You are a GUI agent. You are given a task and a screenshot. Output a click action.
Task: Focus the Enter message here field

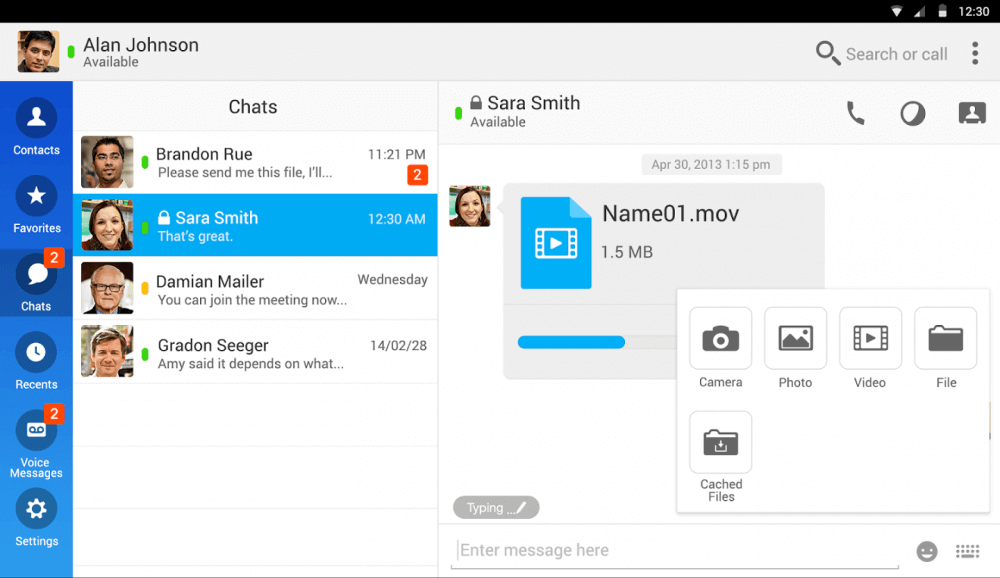tap(675, 550)
